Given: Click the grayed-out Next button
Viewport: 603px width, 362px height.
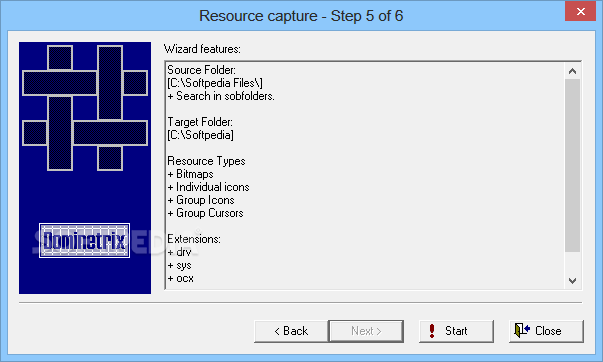Looking at the screenshot, I should [366, 331].
